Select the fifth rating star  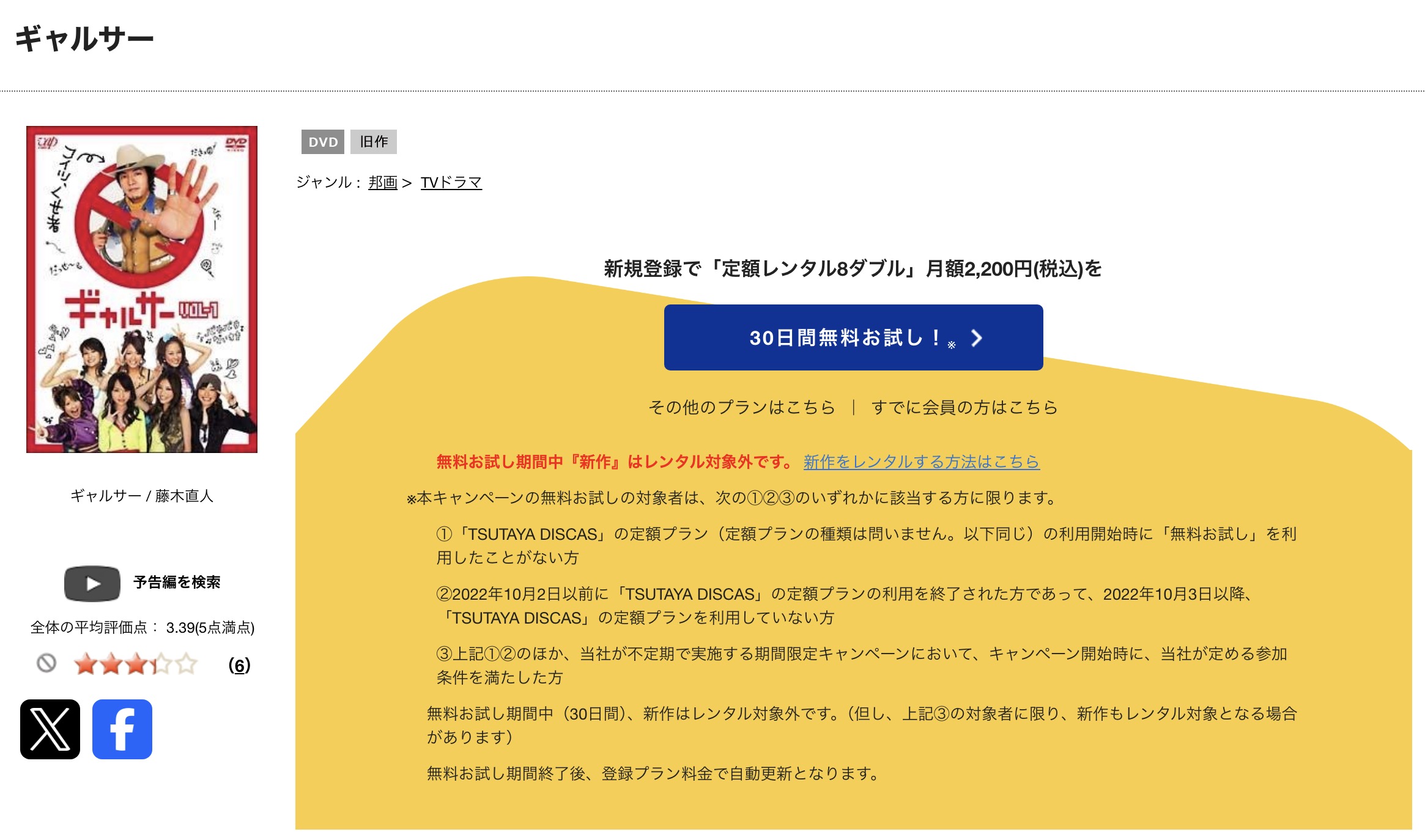(186, 664)
